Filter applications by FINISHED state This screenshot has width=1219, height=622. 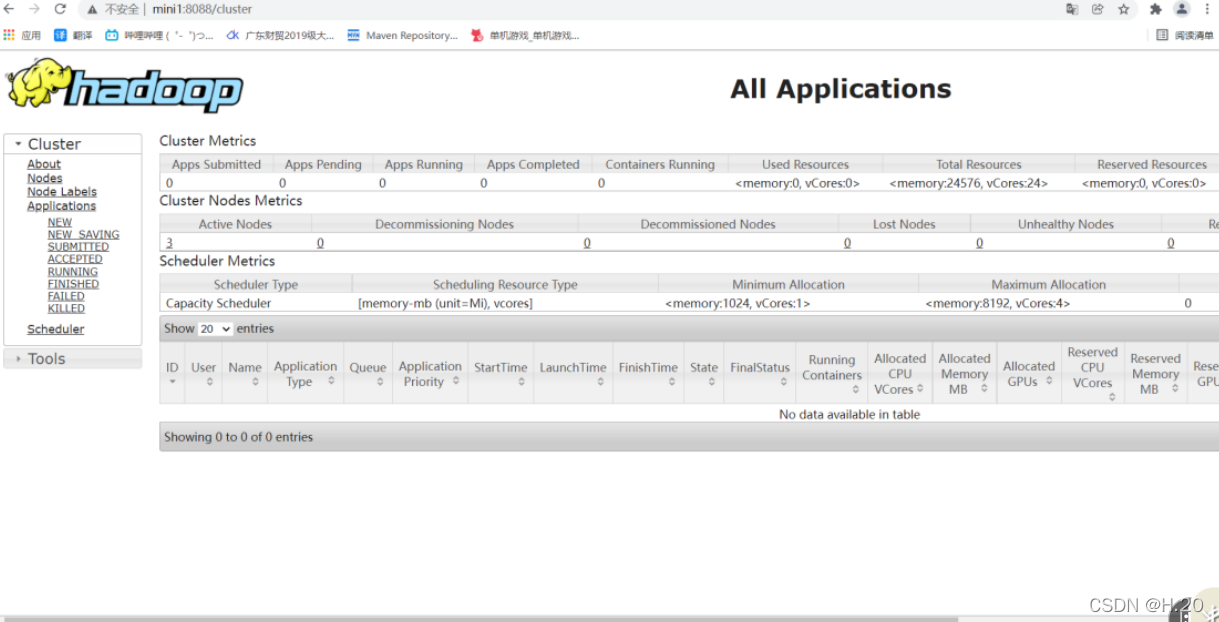point(74,284)
